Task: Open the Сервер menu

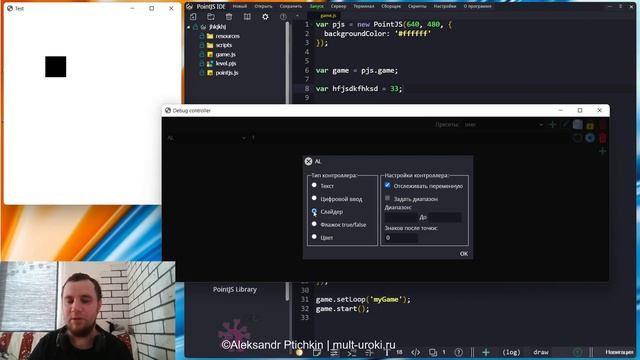Action: [338, 7]
